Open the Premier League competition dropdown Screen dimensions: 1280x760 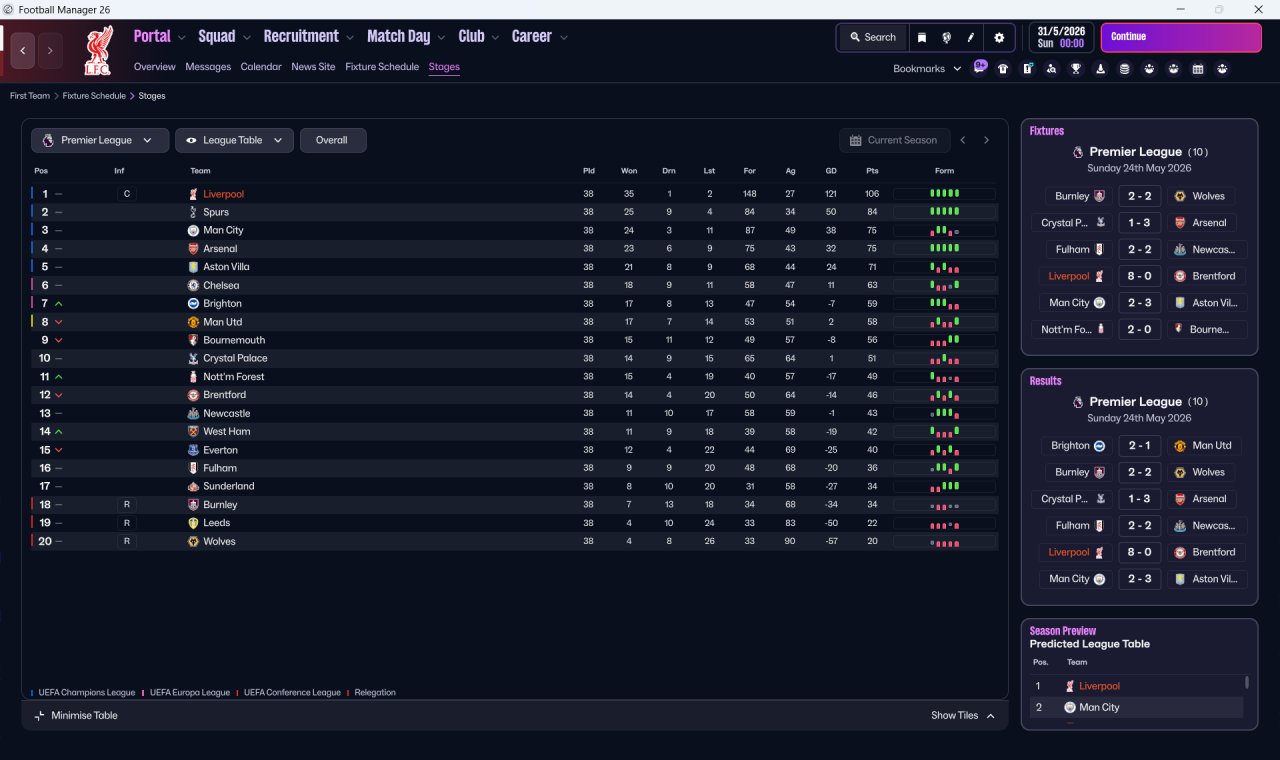coord(99,140)
